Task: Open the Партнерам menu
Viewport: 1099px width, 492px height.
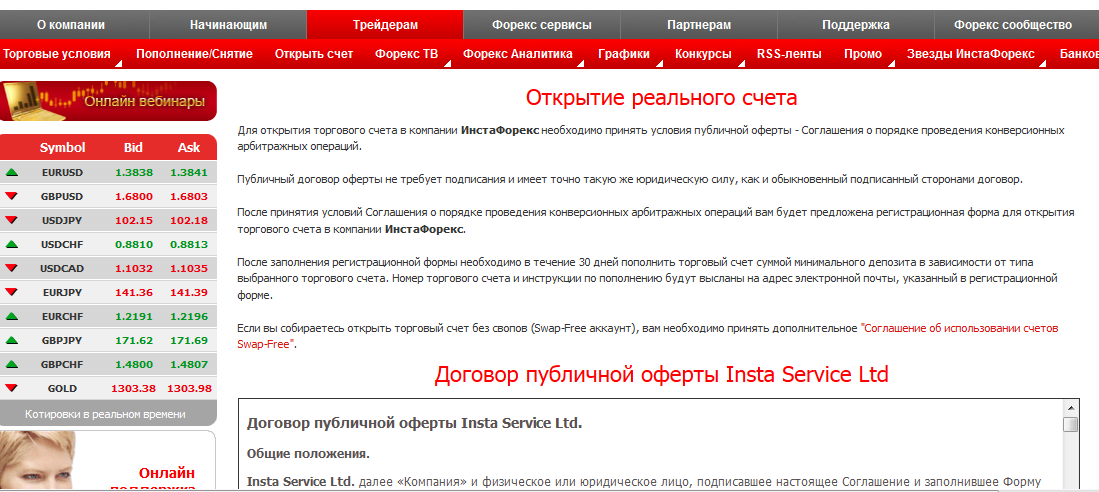Action: [x=699, y=25]
